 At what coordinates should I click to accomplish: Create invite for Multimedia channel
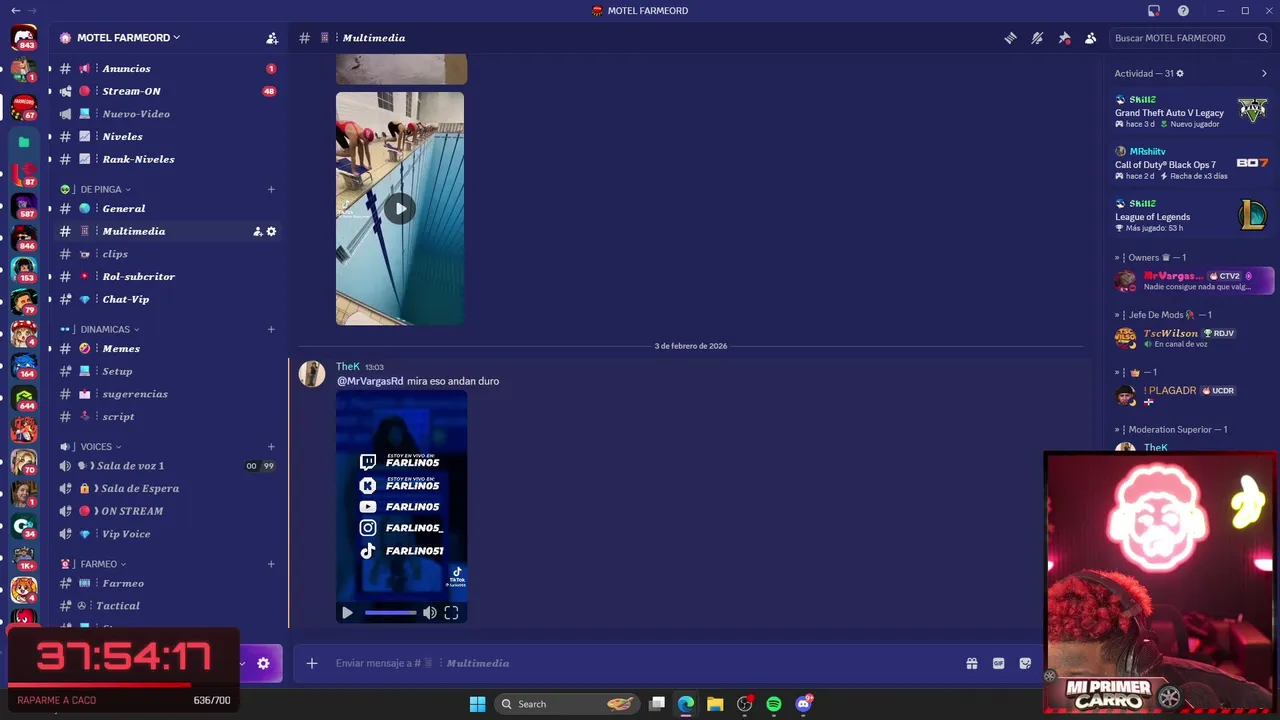coord(257,231)
